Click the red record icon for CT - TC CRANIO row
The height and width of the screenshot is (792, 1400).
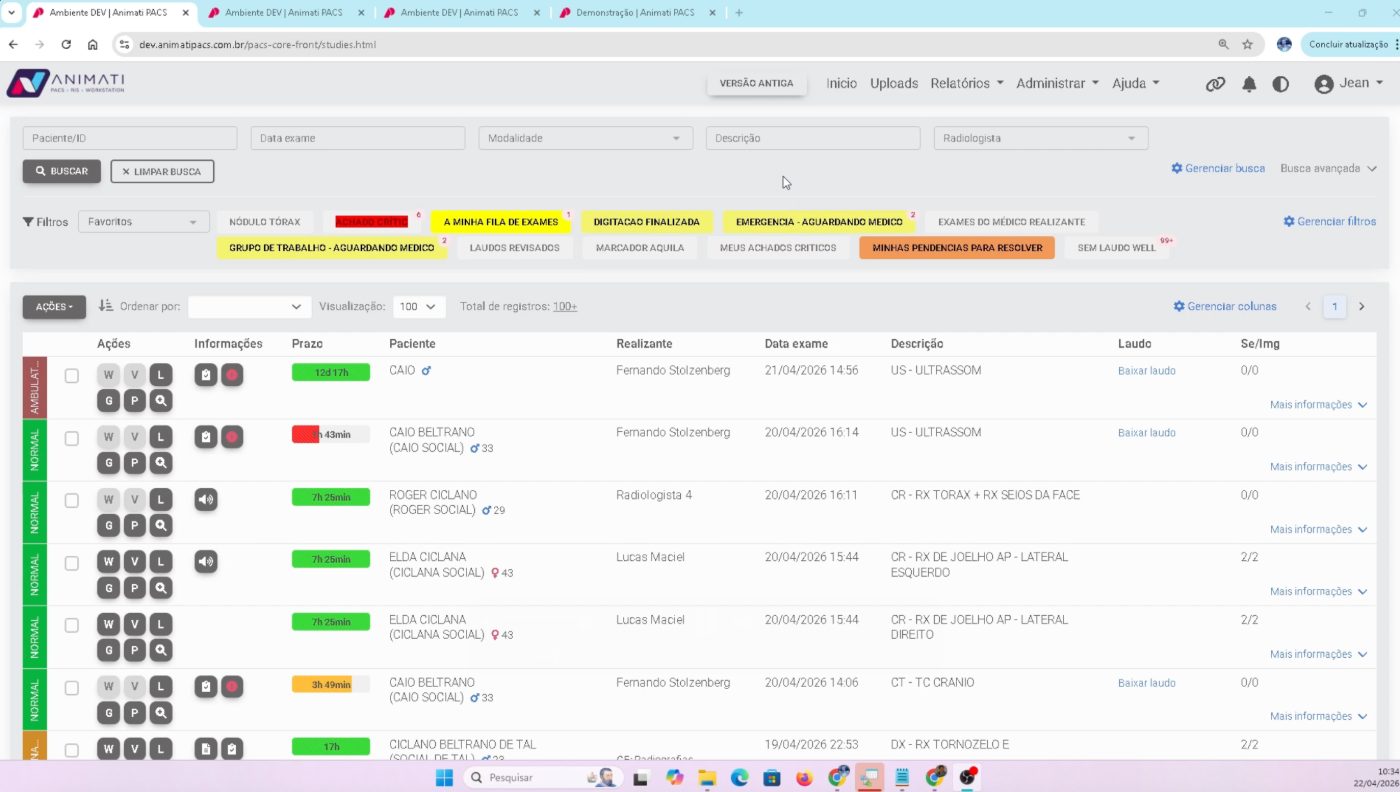232,687
